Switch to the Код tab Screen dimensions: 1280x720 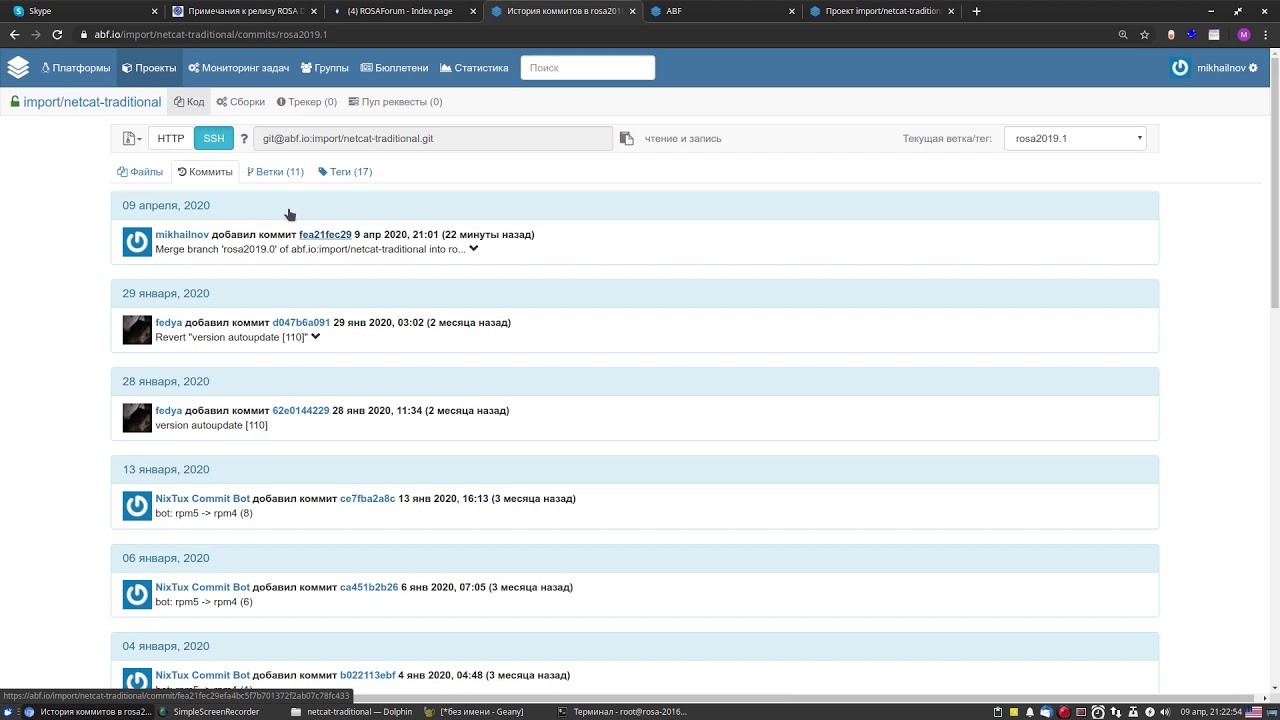(x=189, y=102)
